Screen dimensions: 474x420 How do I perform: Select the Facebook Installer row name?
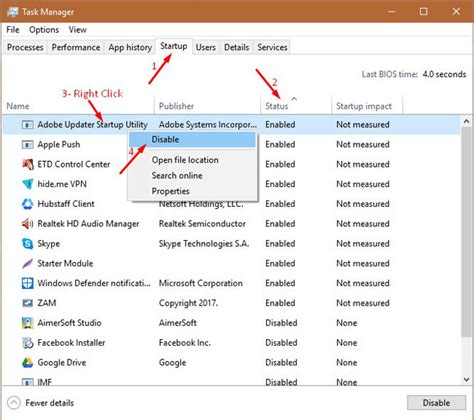[x=71, y=343]
